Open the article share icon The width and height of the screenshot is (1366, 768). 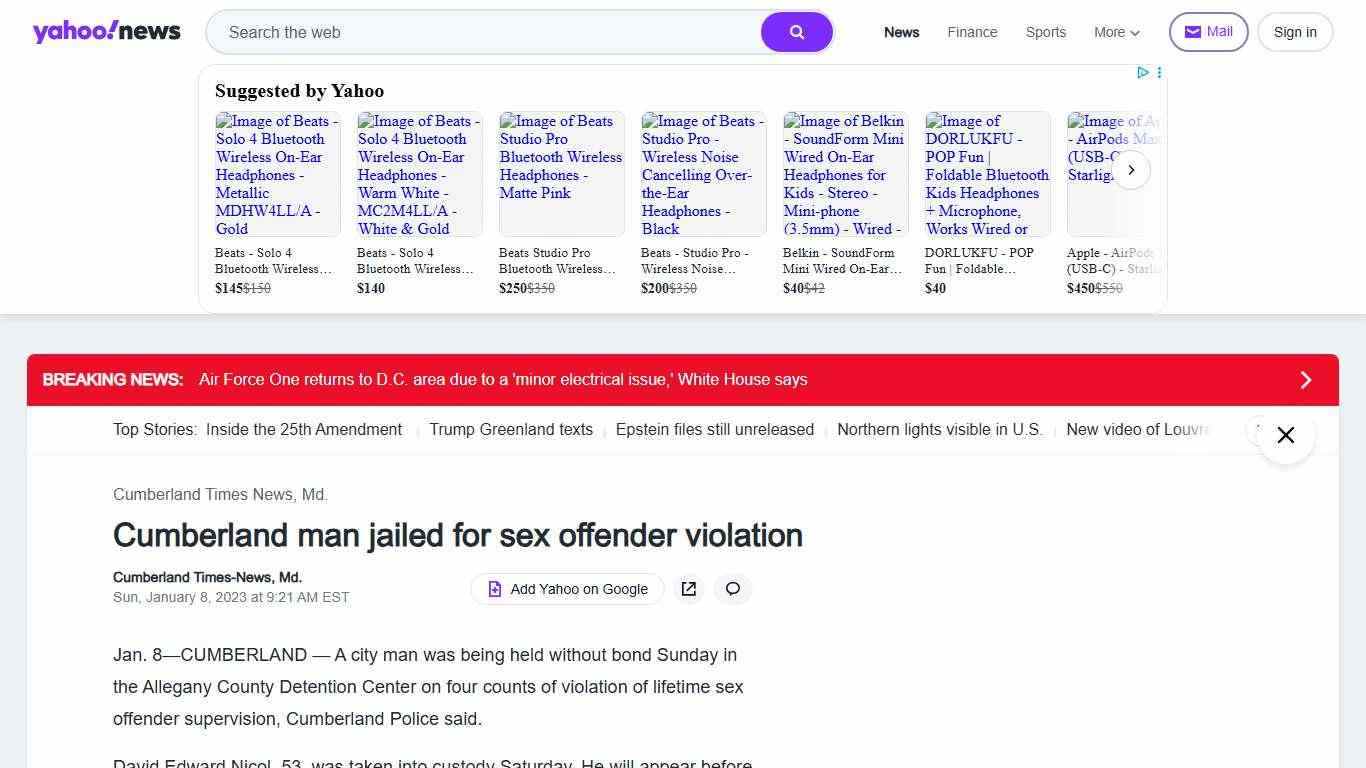(688, 589)
